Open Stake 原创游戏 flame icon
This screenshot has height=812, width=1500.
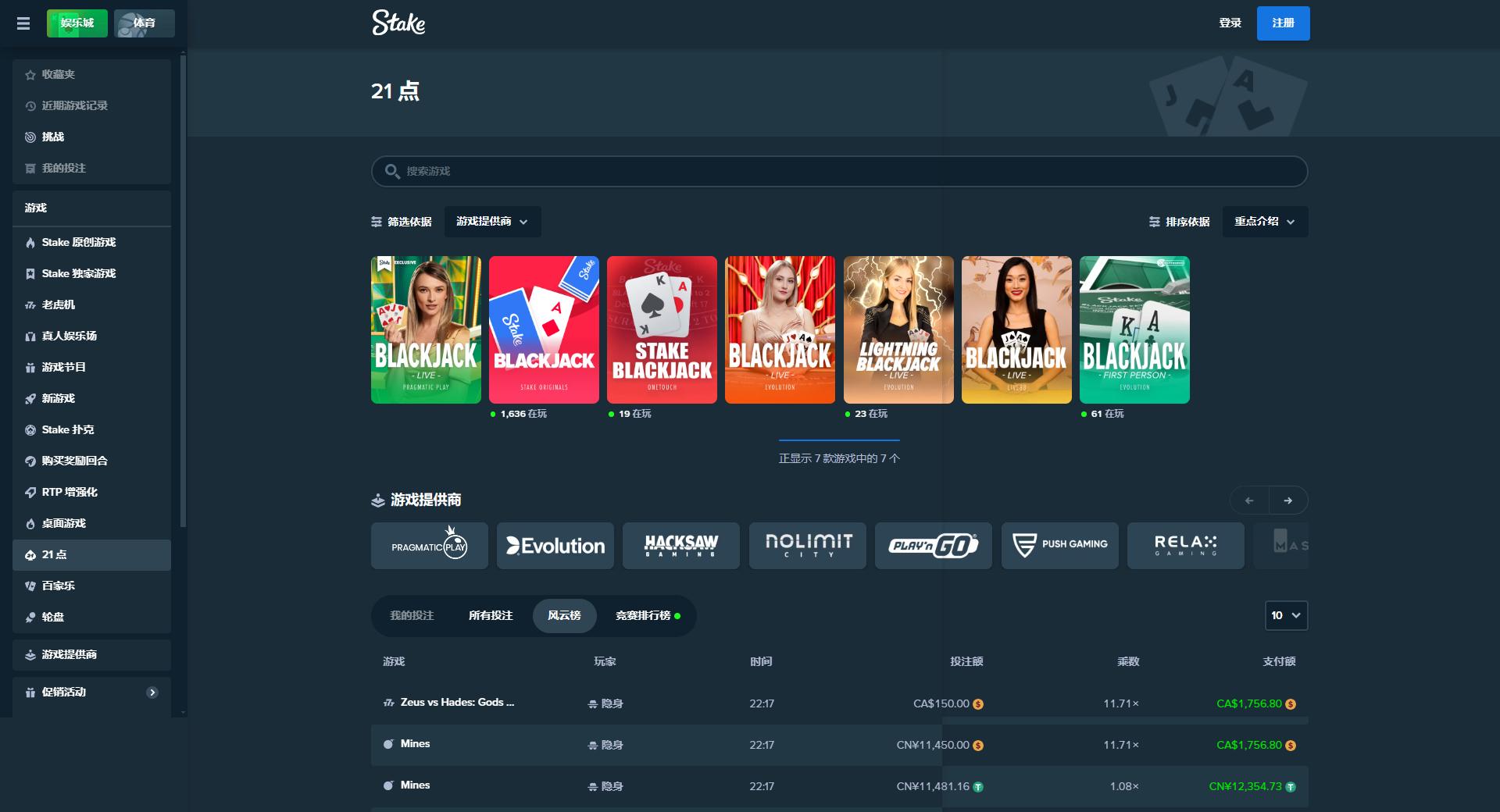click(30, 243)
